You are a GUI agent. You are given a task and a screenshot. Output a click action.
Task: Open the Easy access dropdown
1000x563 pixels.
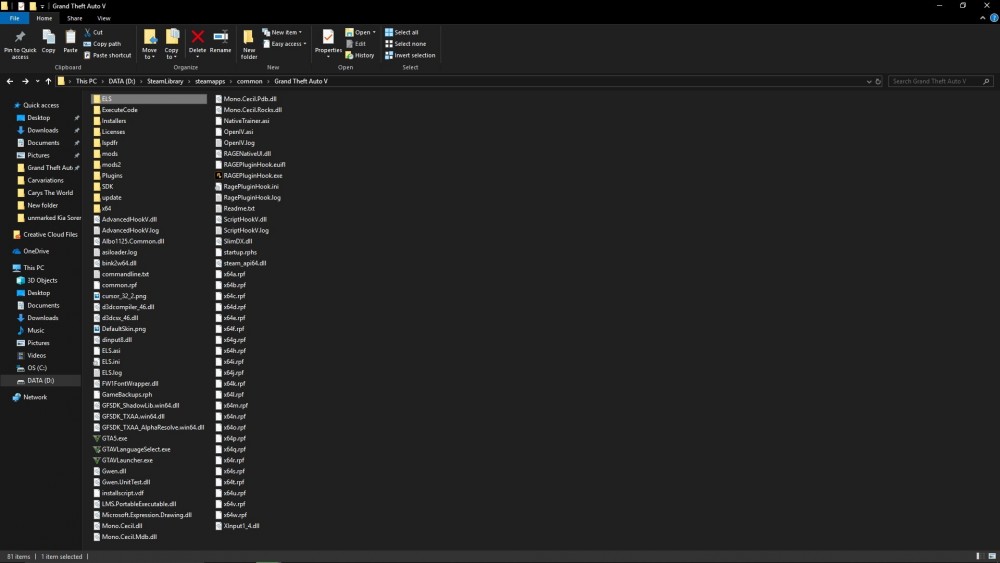(284, 44)
